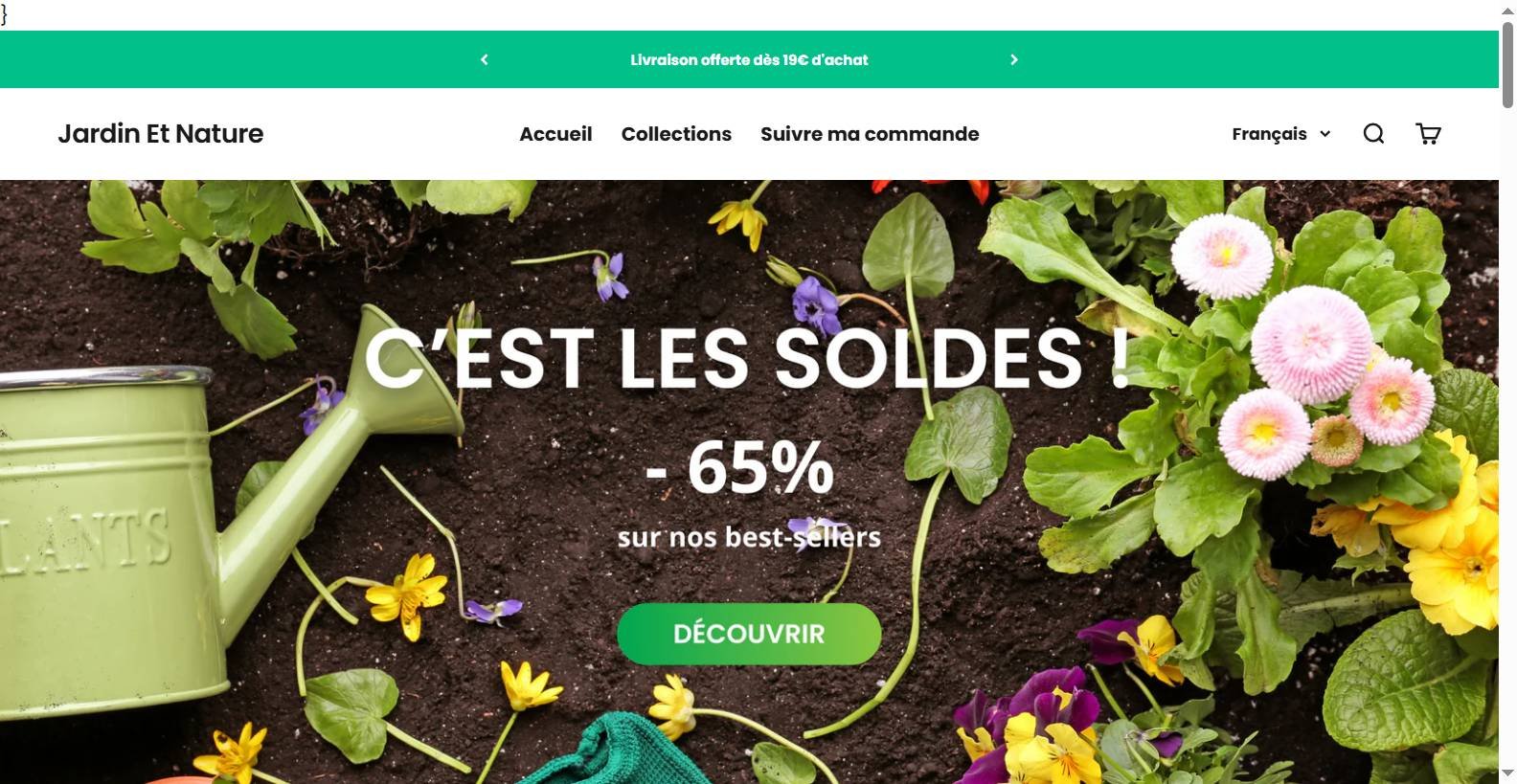1517x784 pixels.
Task: Click the scrollbar up arrow
Action: click(1507, 10)
